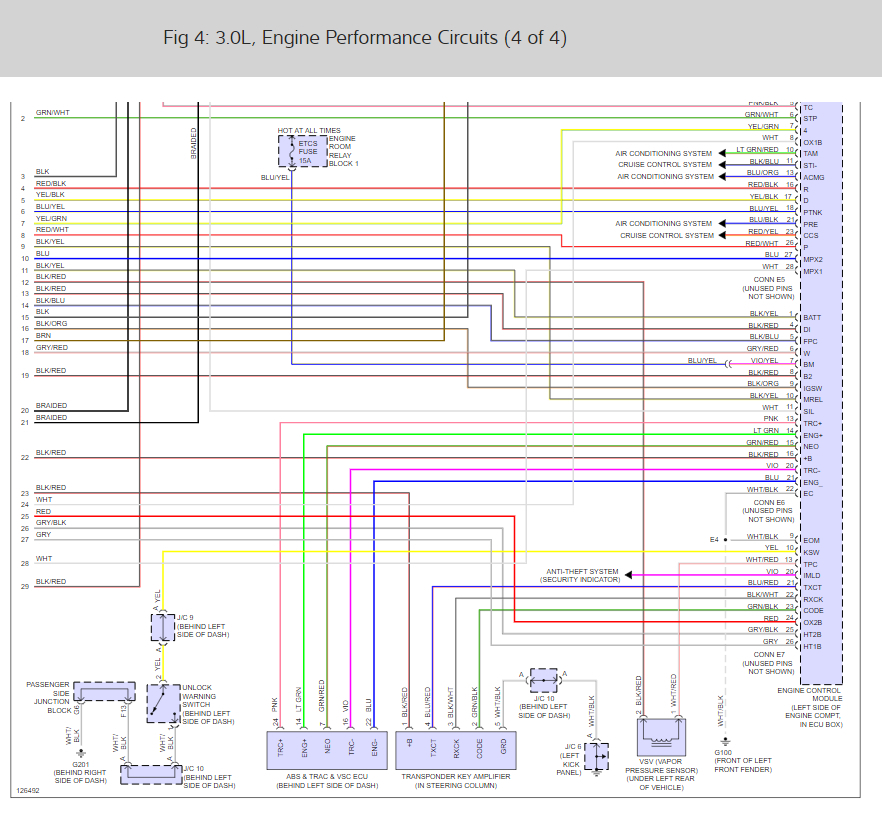882x813 pixels.
Task: Select the VSV vapor pressure sensor symbol
Action: (x=661, y=737)
